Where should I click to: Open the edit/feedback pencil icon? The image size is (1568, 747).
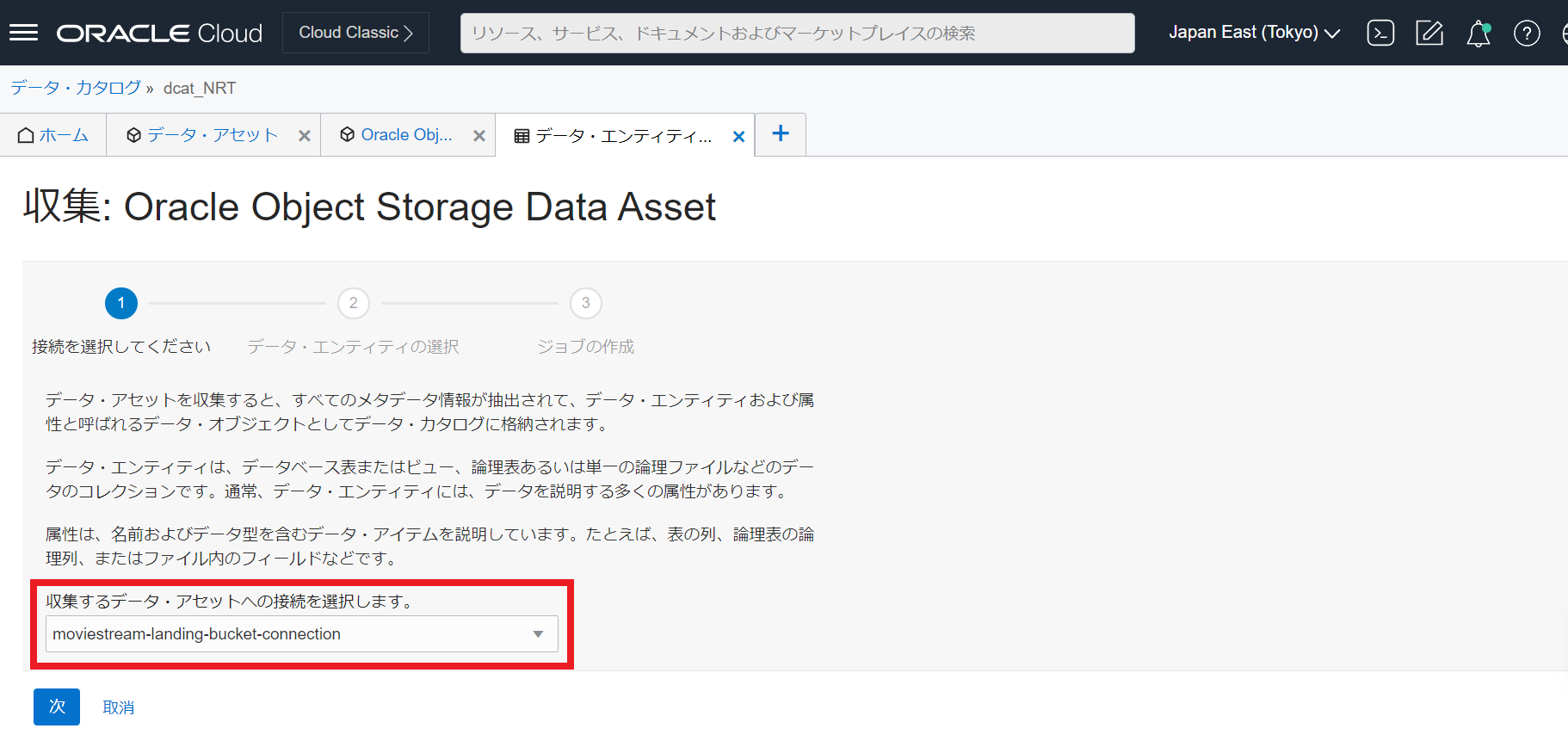[x=1429, y=34]
